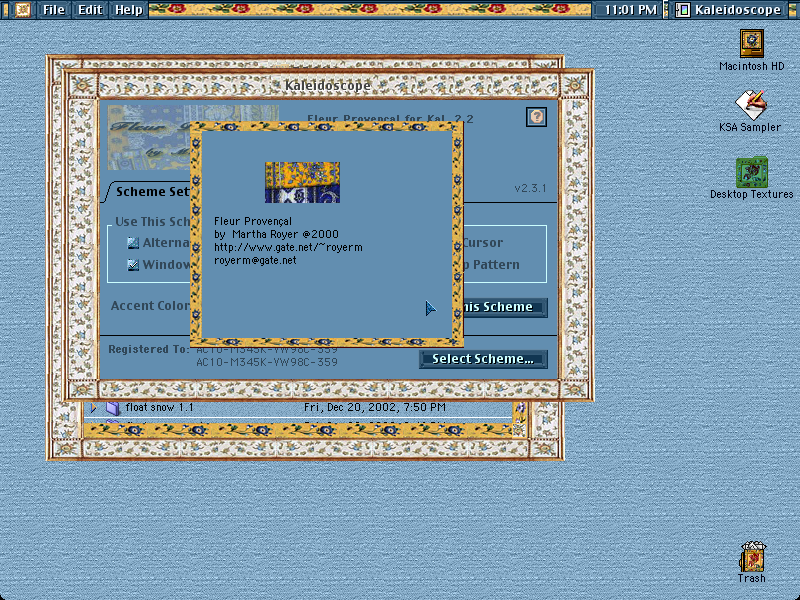Click the question mark help button in Kaleidoscope
The width and height of the screenshot is (800, 600).
pyautogui.click(x=536, y=117)
